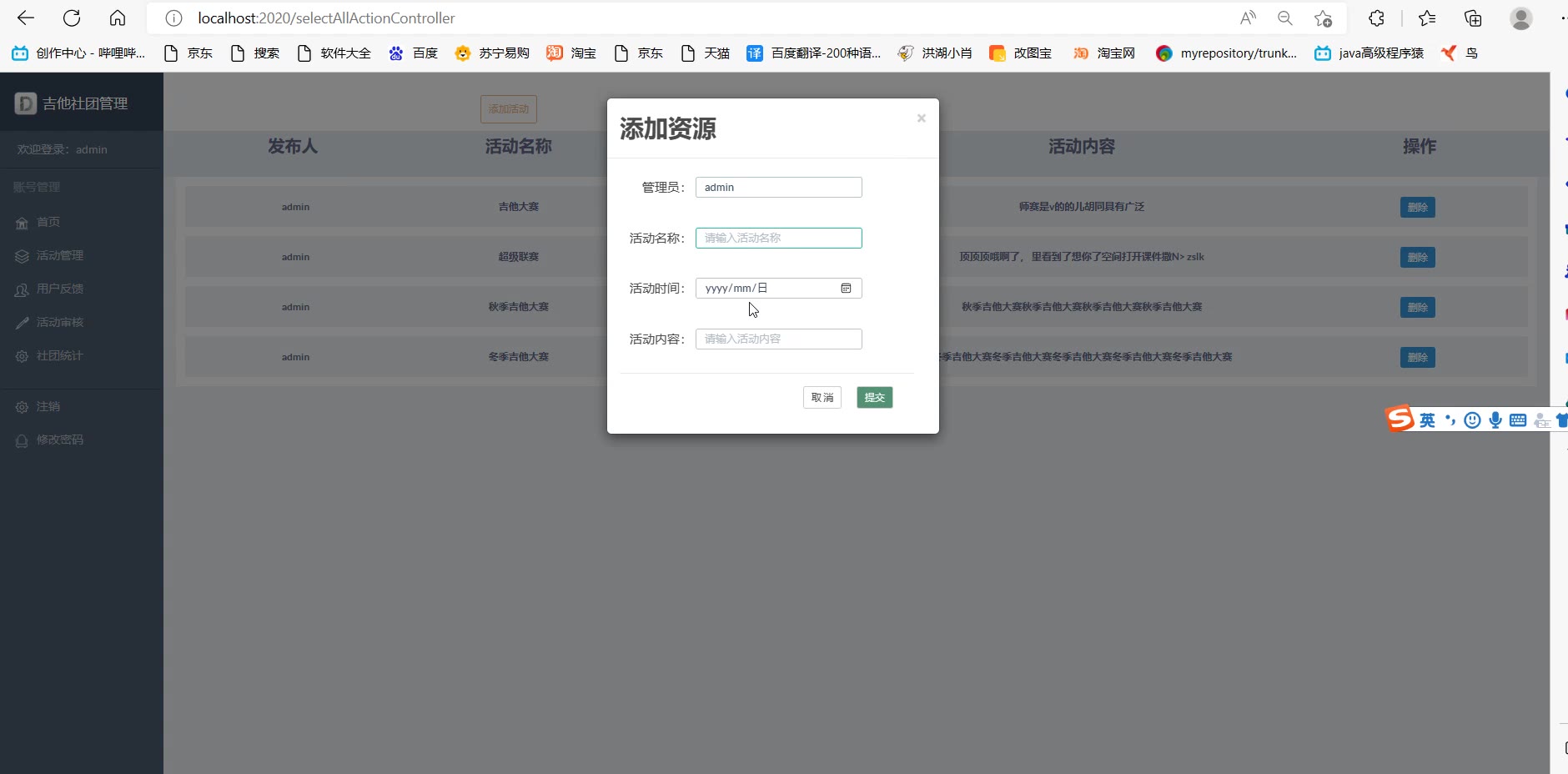
Task: Open 活动管理 in the sidebar
Action: point(50,256)
